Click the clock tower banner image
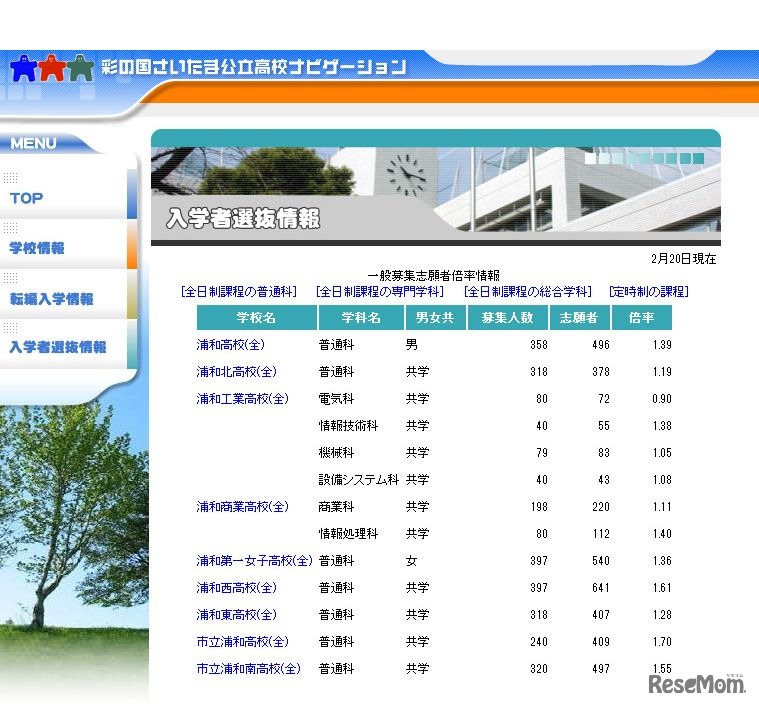The height and width of the screenshot is (707, 759). [435, 190]
